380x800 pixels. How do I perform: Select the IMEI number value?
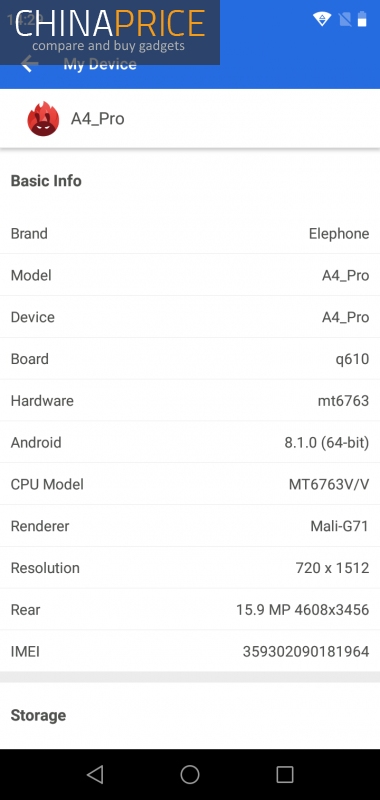pos(306,652)
